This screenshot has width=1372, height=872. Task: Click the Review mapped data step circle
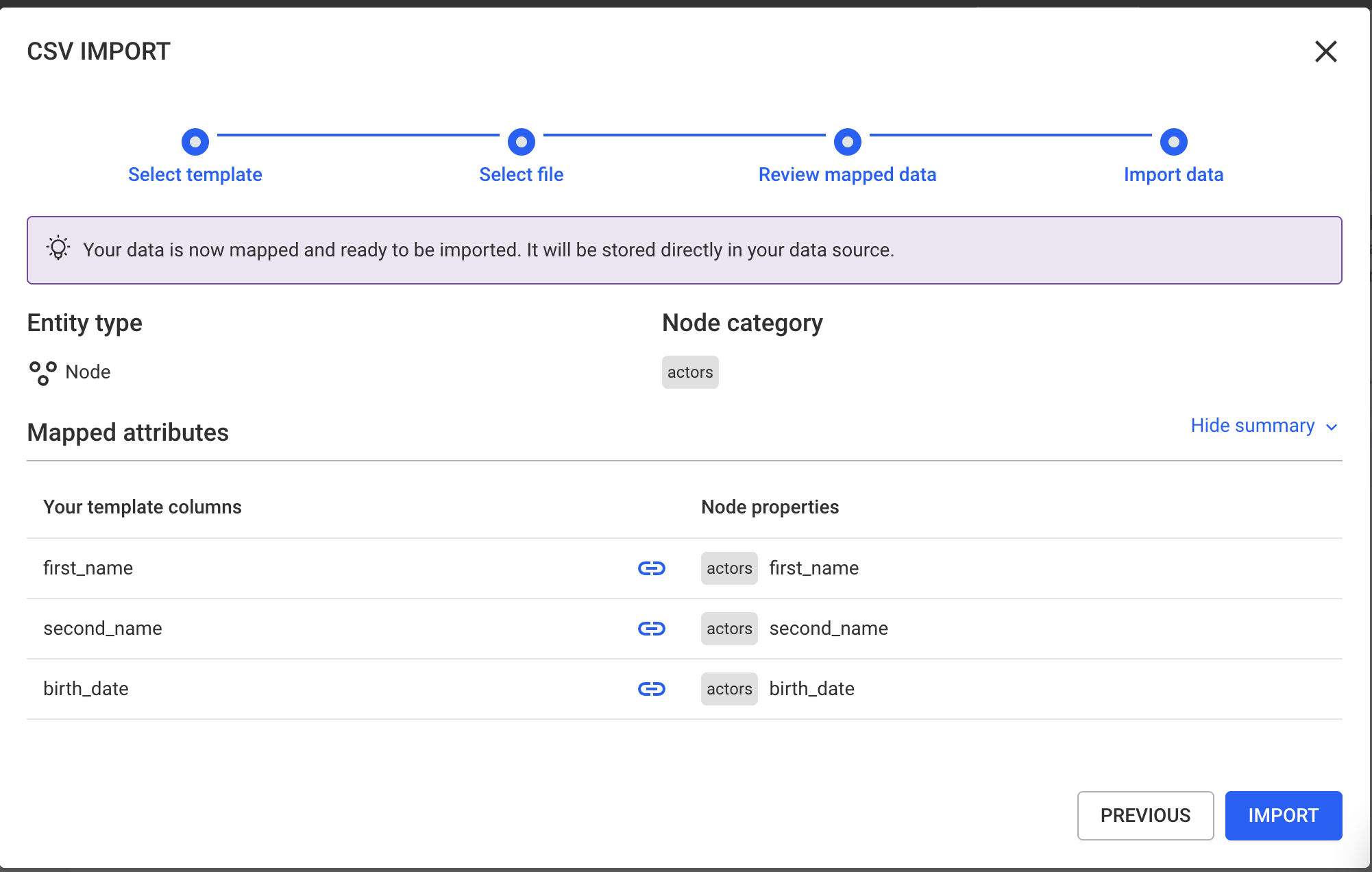point(848,142)
